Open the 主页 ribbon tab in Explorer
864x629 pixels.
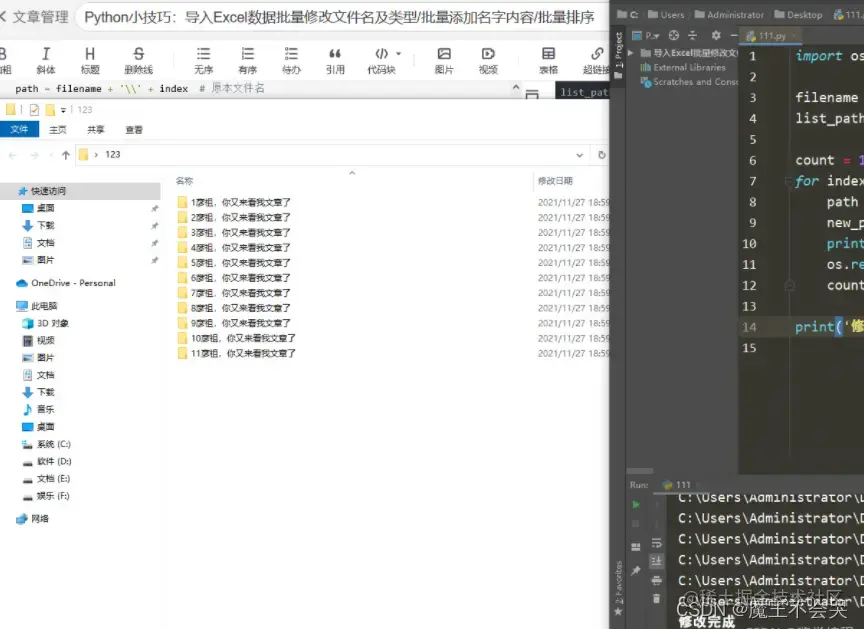(x=57, y=129)
